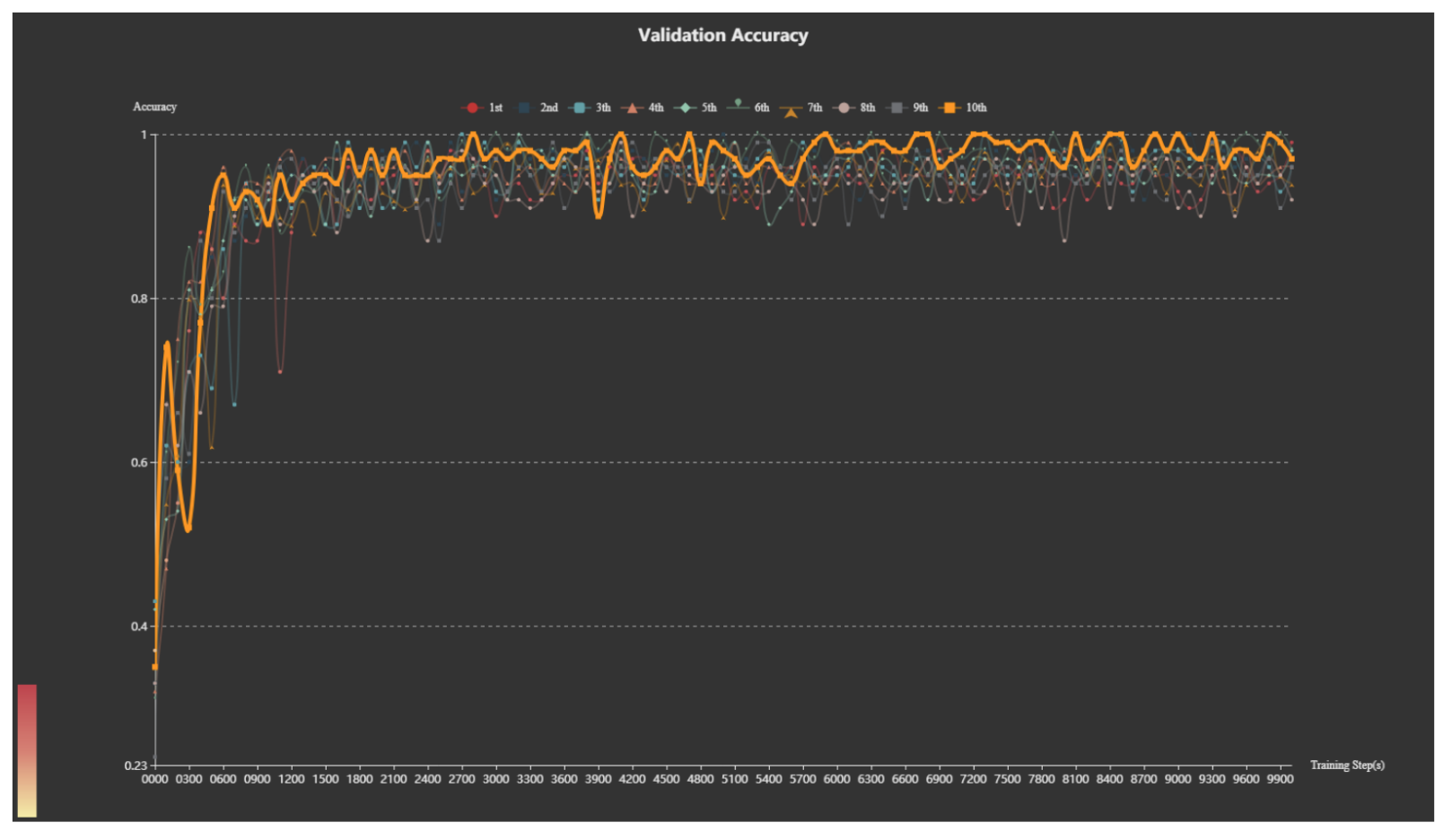Click the Accuracy y-axis label

point(155,107)
